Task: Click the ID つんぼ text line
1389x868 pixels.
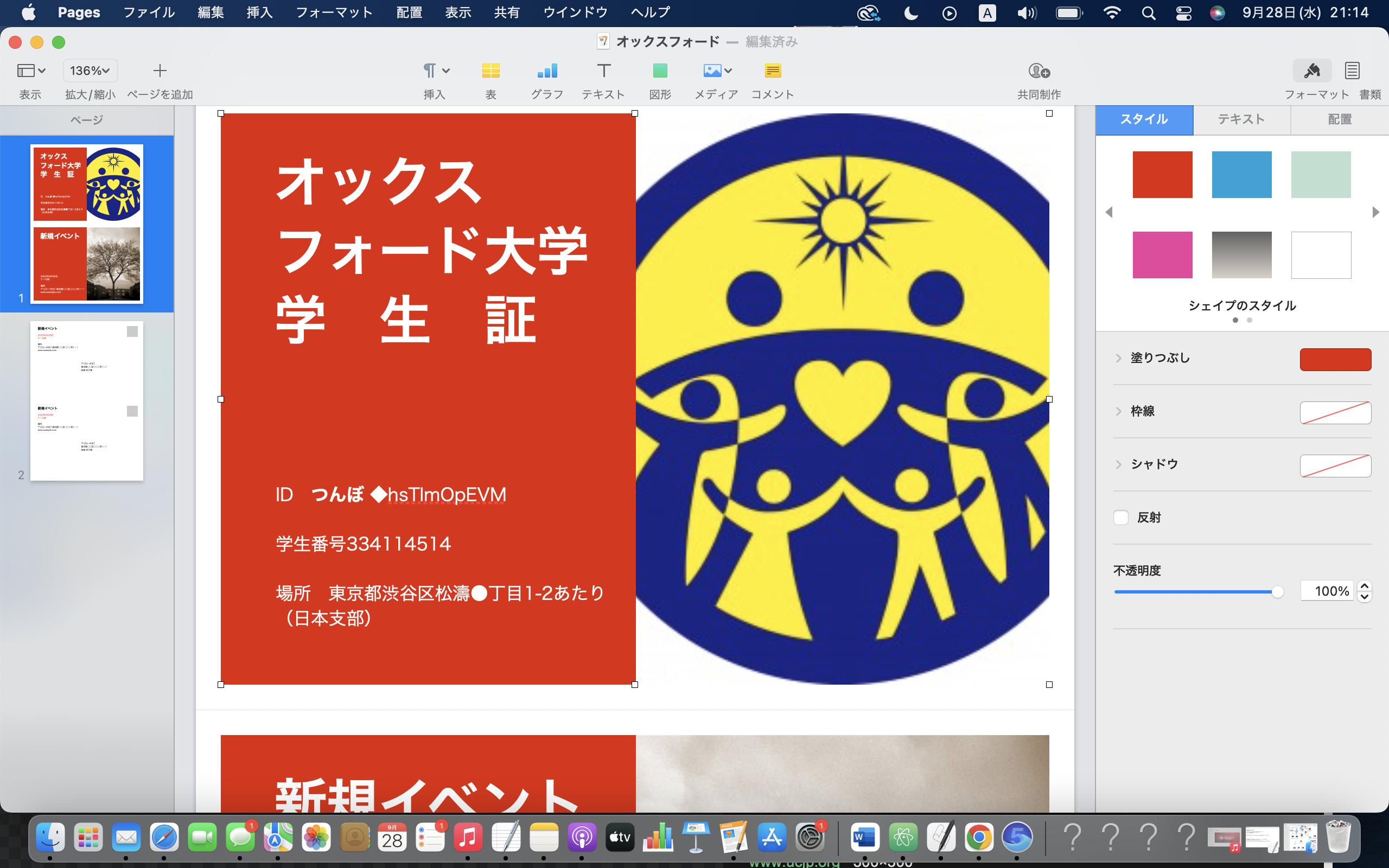Action: tap(391, 494)
